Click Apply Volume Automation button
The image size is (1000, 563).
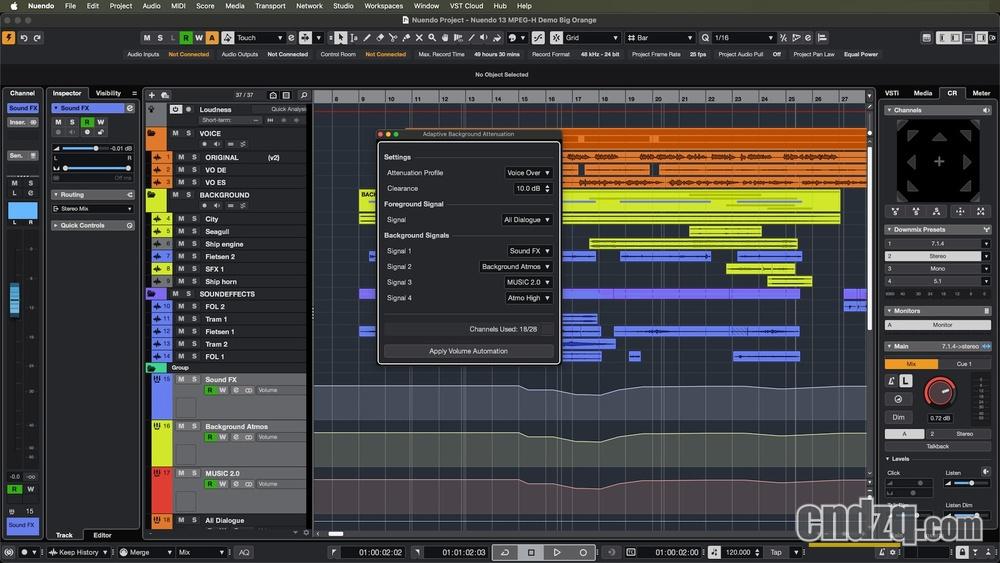(x=468, y=351)
